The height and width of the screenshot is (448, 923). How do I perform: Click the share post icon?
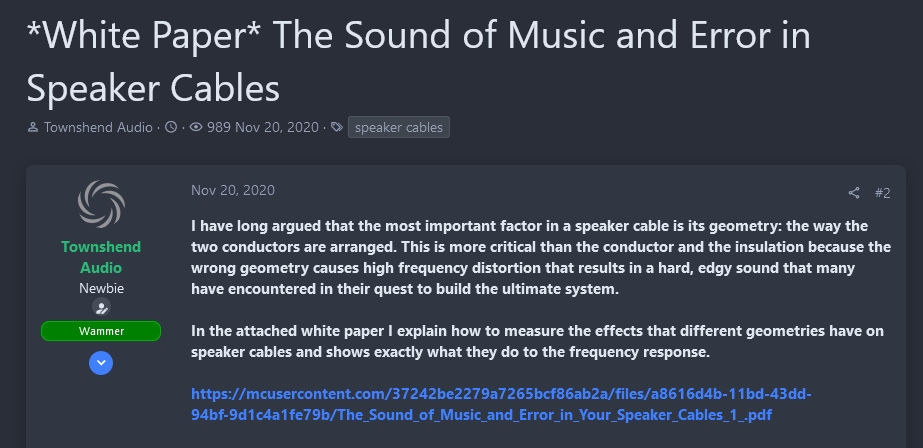[x=853, y=193]
